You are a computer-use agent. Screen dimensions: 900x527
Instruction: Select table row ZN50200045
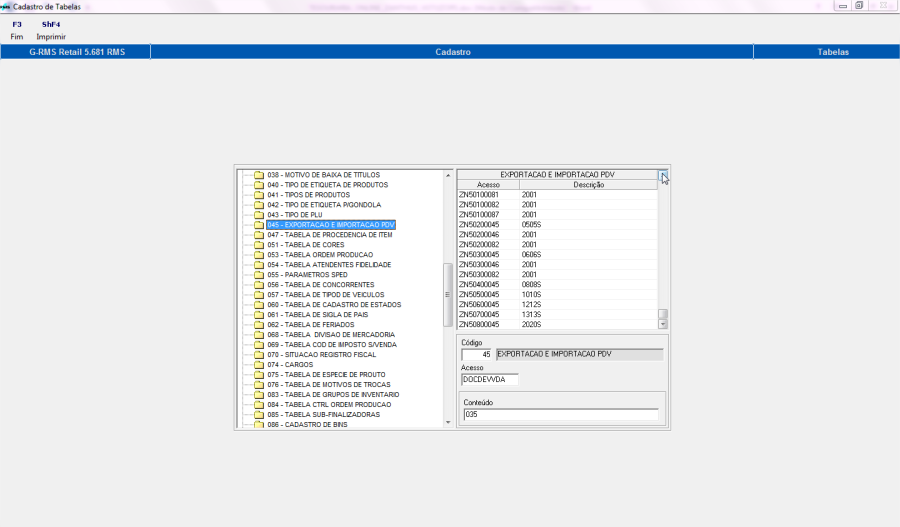tap(557, 224)
